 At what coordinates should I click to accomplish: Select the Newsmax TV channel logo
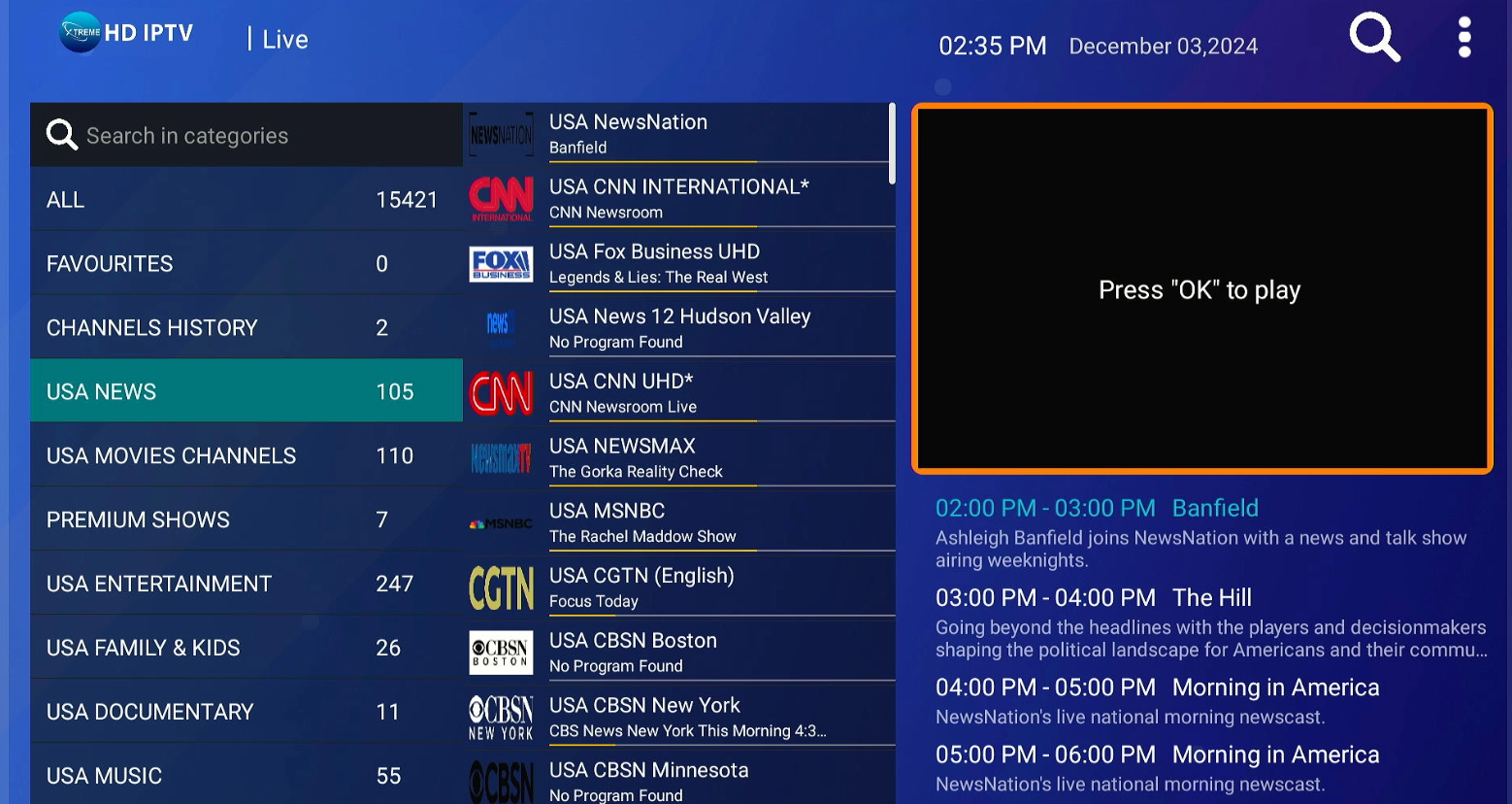502,457
